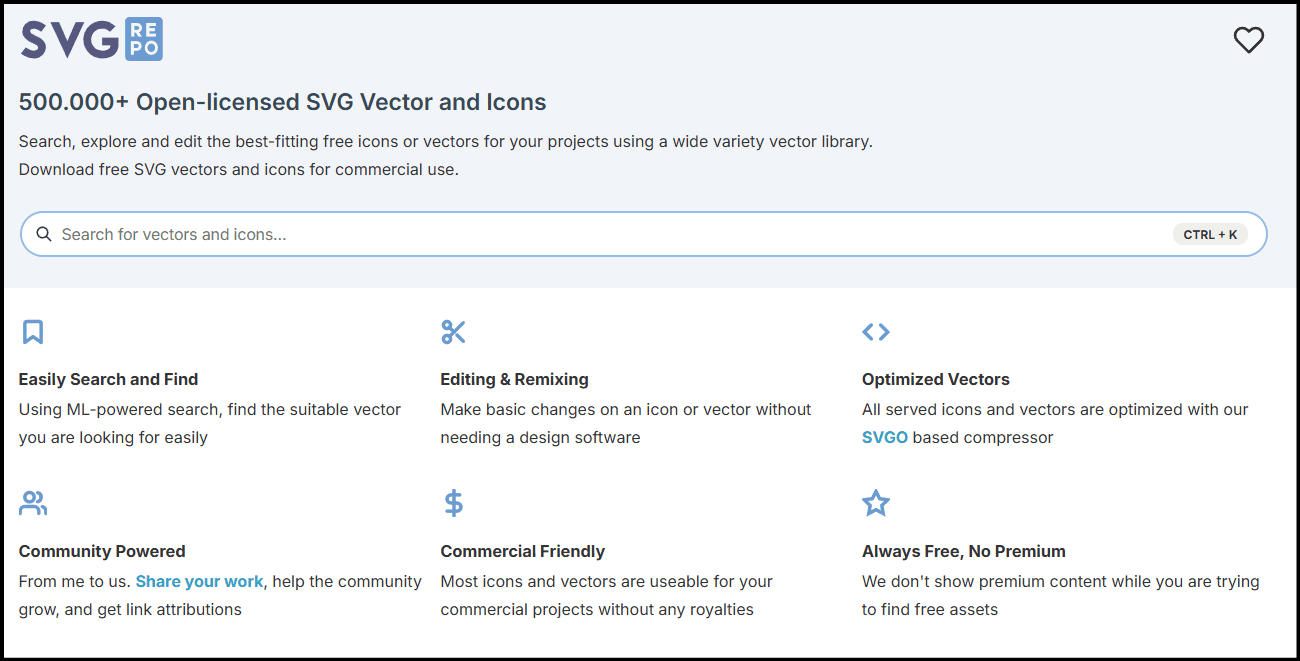Click the Optimized Vectors heading
Screen dimensions: 1300x661
click(x=935, y=379)
